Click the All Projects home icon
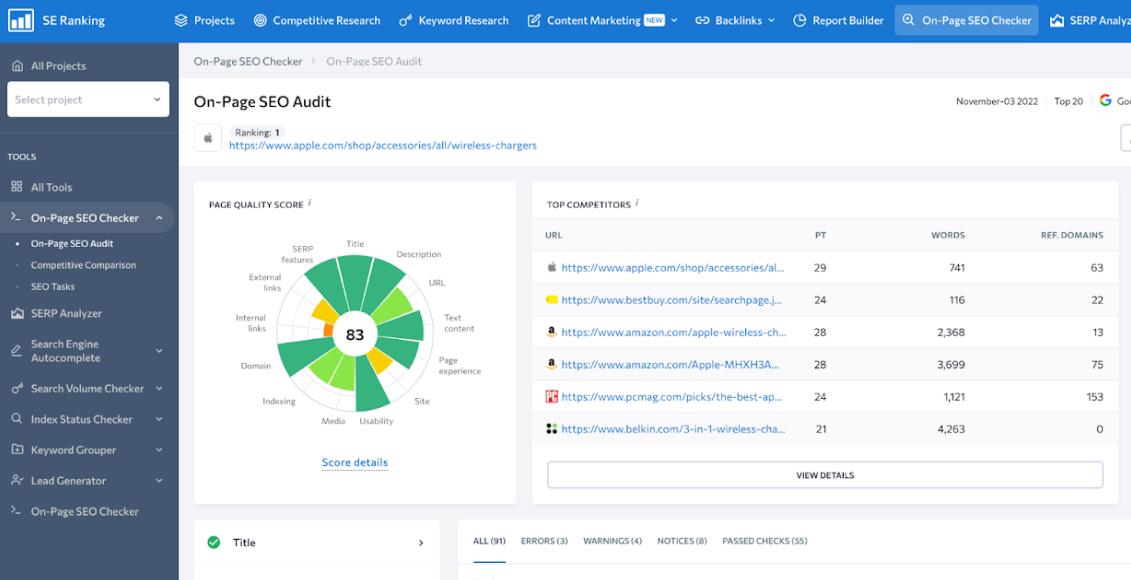Screen dimensions: 1131x580 tap(17, 66)
